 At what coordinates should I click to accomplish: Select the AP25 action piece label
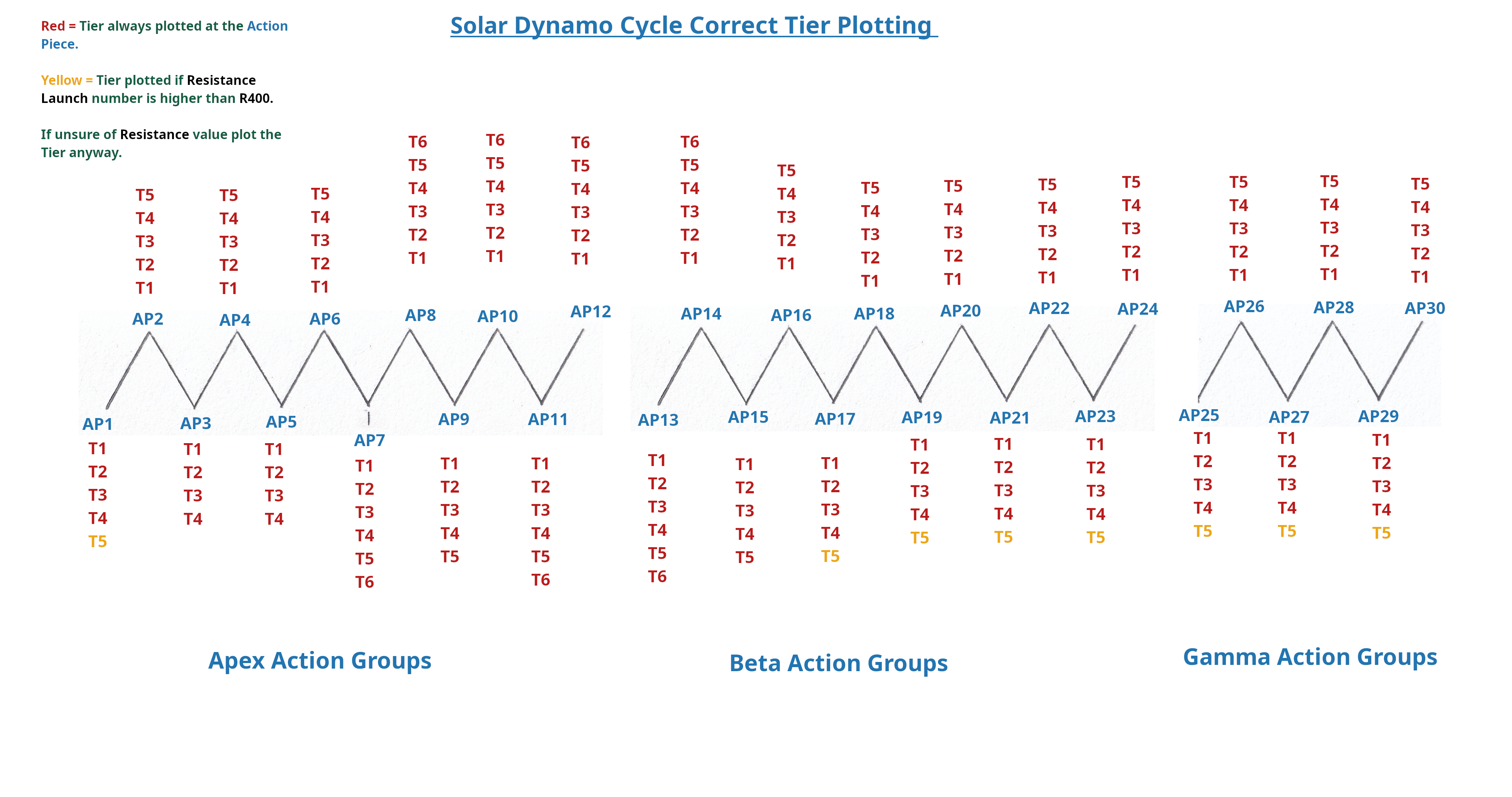(1199, 415)
